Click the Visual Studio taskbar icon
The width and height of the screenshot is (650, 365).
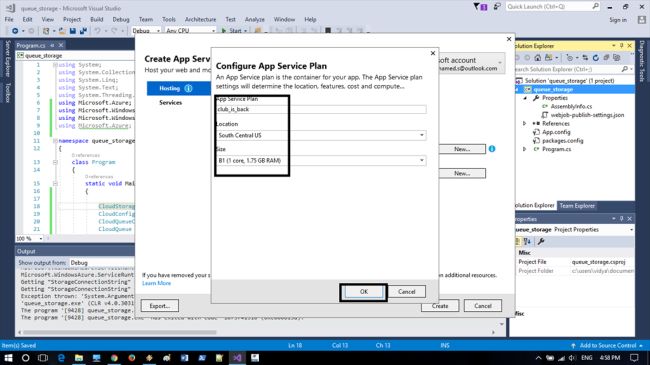click(237, 358)
